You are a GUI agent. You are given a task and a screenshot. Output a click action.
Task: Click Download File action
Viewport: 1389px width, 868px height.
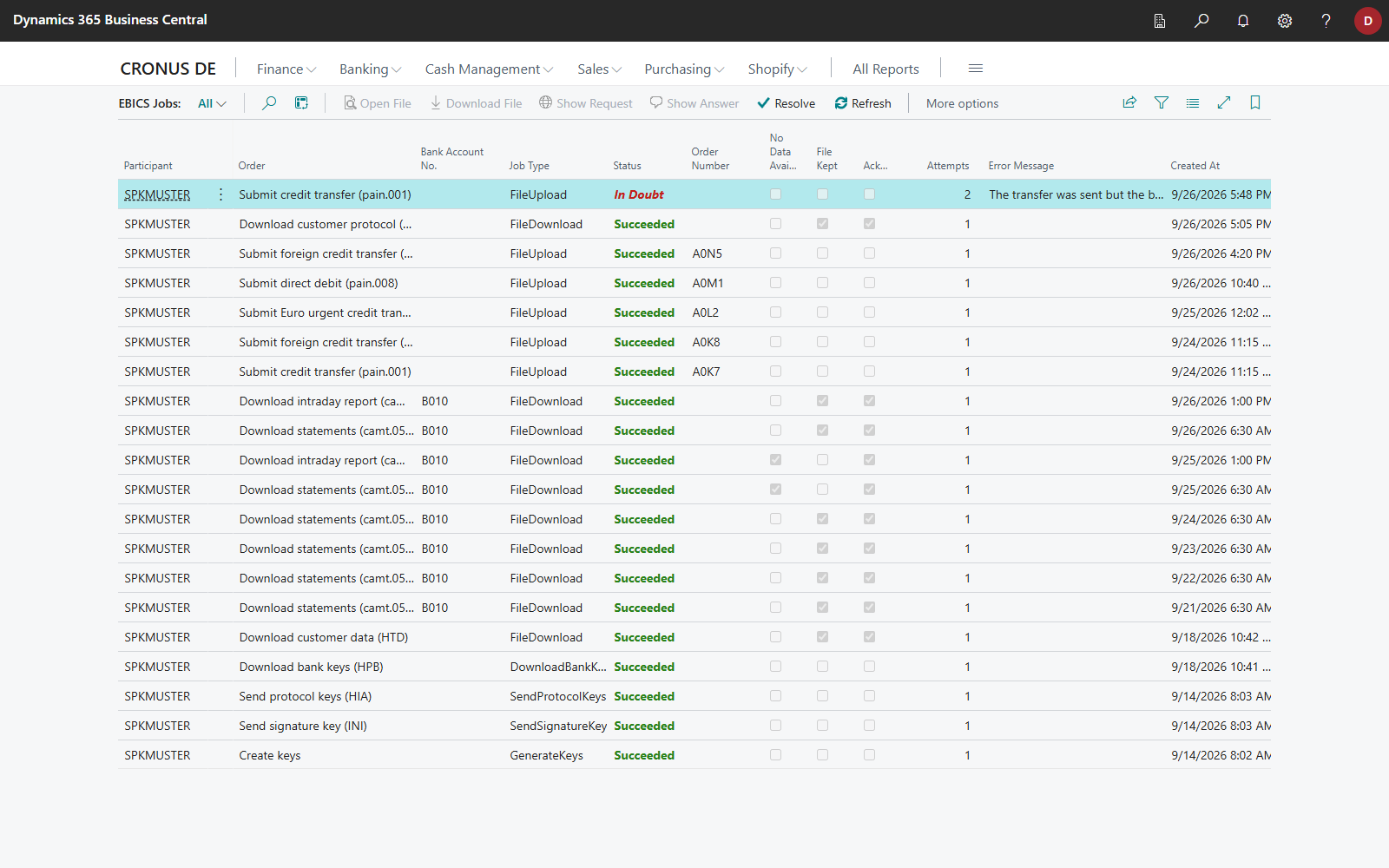[476, 103]
